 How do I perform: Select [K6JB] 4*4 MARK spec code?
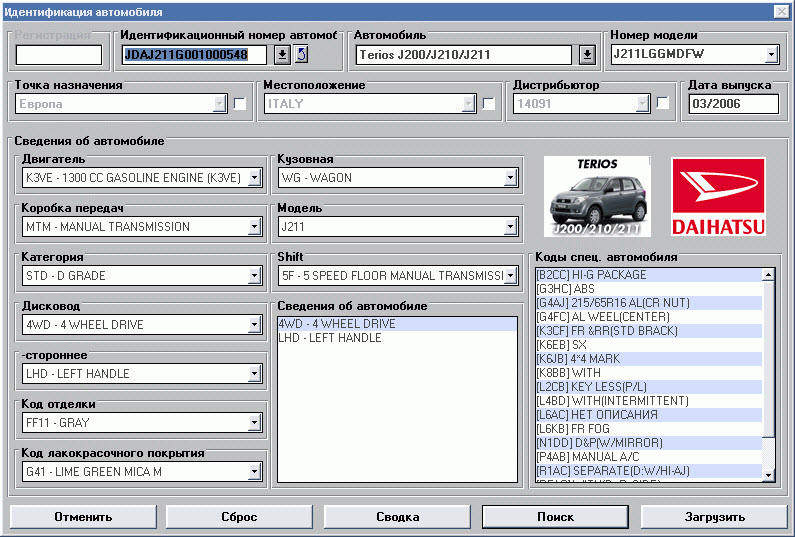[648, 359]
